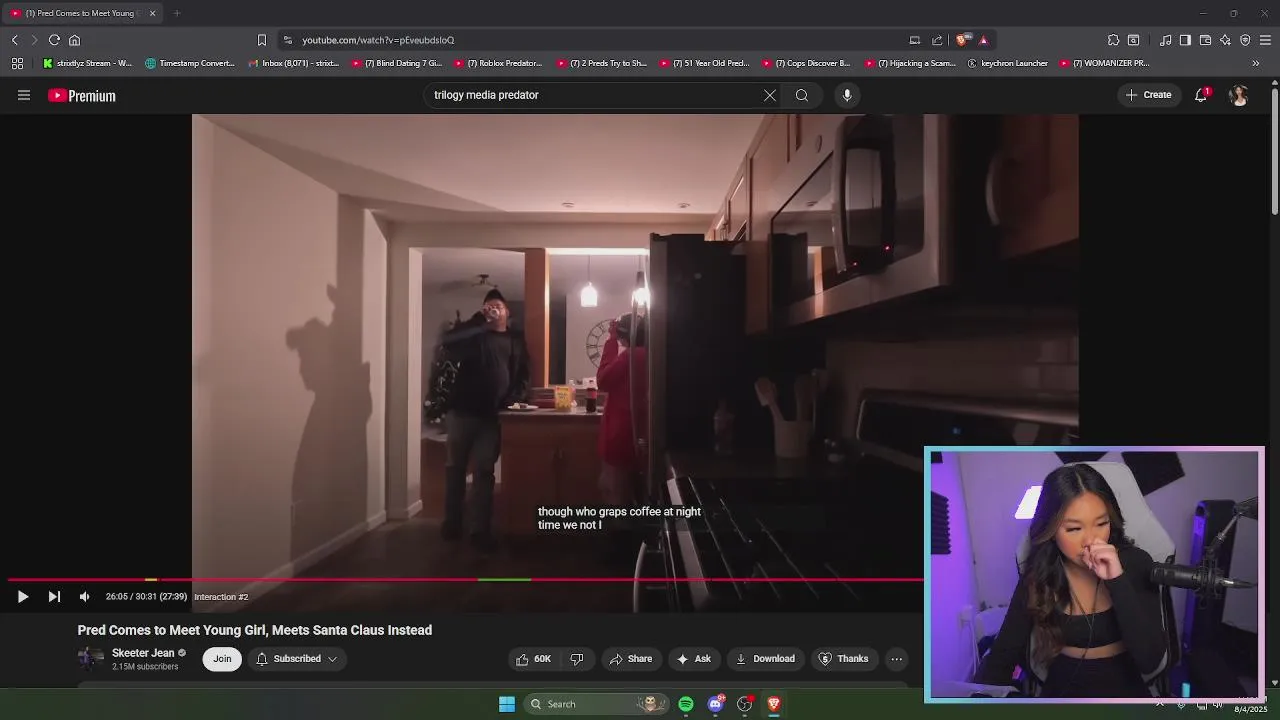Open Windows Start menu
Screen dimensions: 1280x720
tap(507, 704)
